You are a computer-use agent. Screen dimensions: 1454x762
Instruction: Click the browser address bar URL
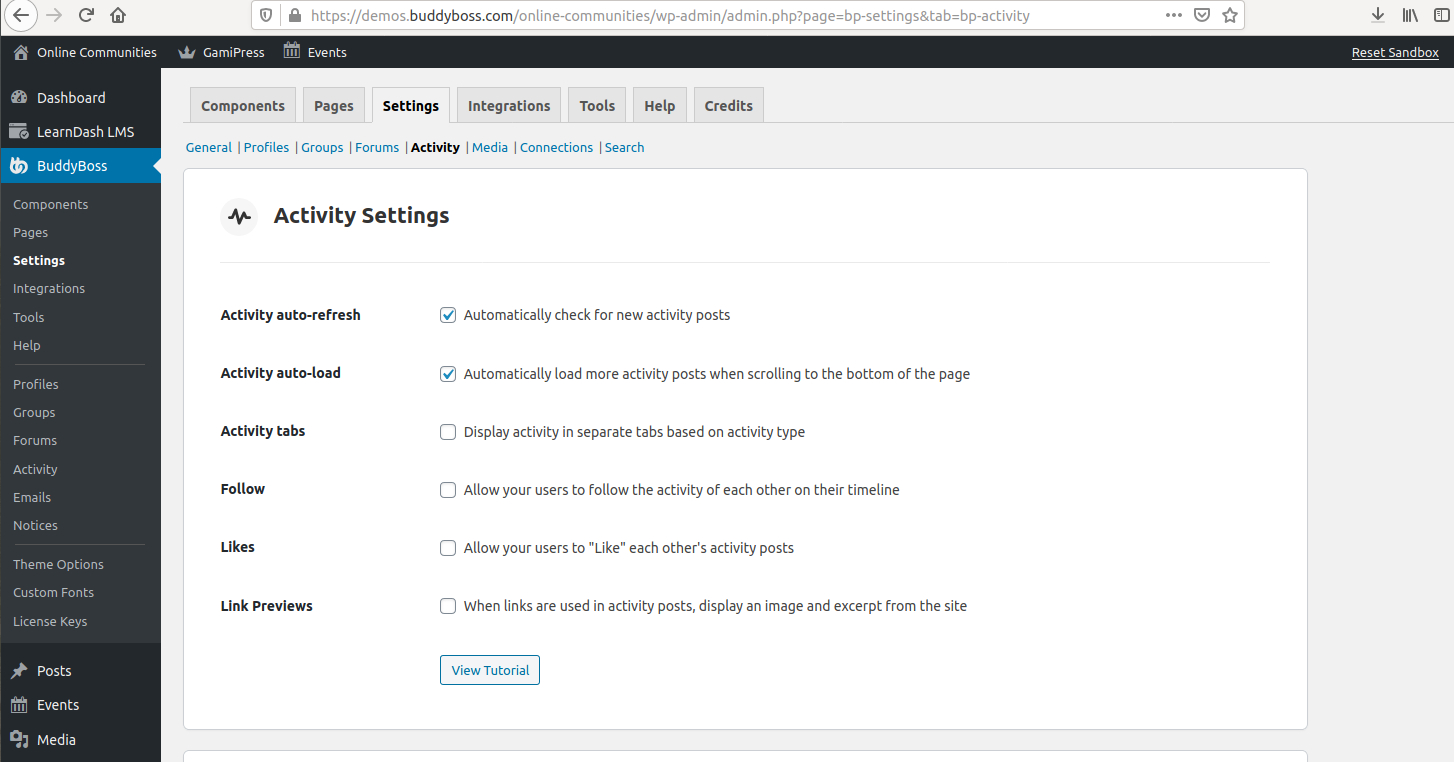coord(670,16)
